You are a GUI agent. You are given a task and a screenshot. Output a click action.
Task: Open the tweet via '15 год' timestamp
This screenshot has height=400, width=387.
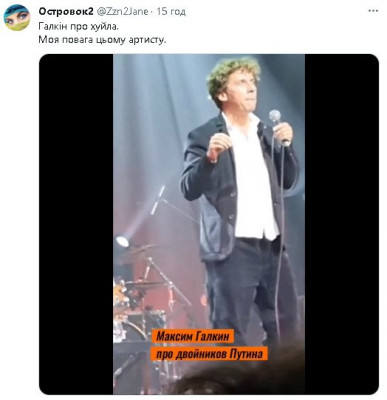click(x=171, y=11)
